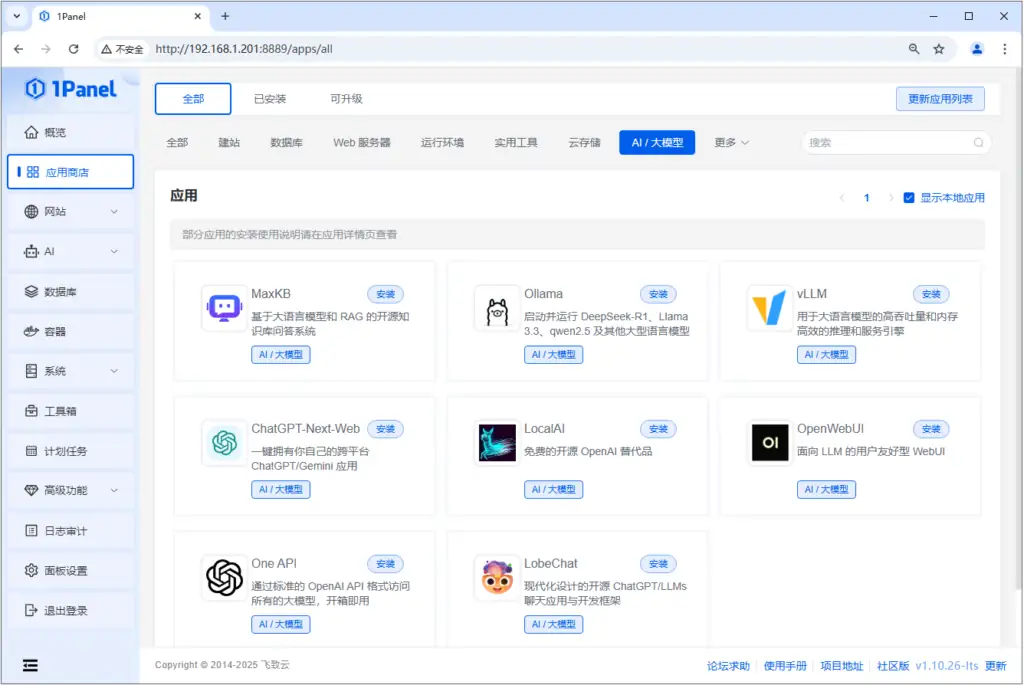The image size is (1024, 685).
Task: Open 应用商店 from the sidebar
Action: (x=70, y=171)
